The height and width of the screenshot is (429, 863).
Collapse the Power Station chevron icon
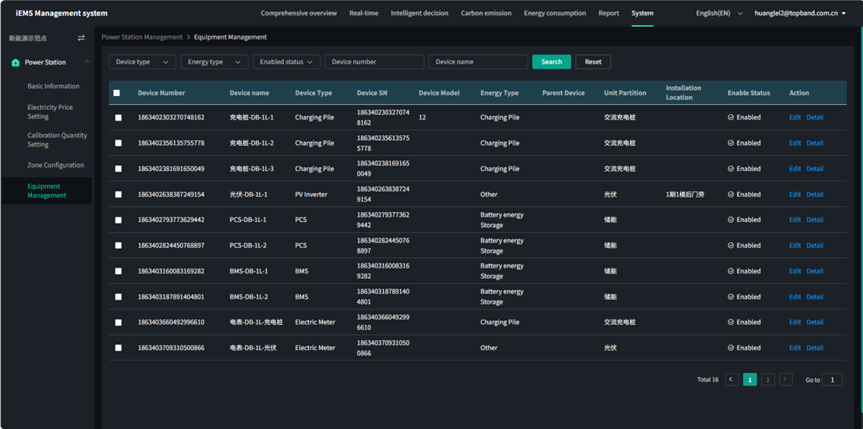(87, 62)
